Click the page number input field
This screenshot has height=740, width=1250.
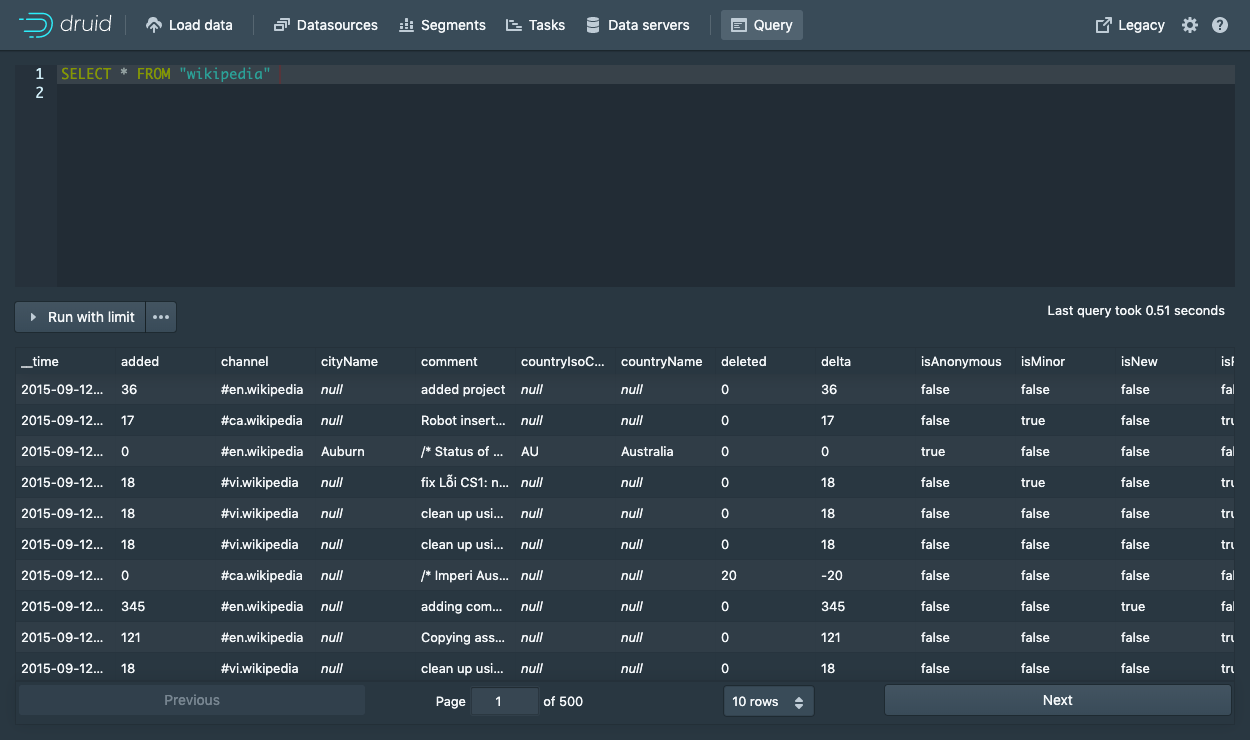tap(504, 701)
